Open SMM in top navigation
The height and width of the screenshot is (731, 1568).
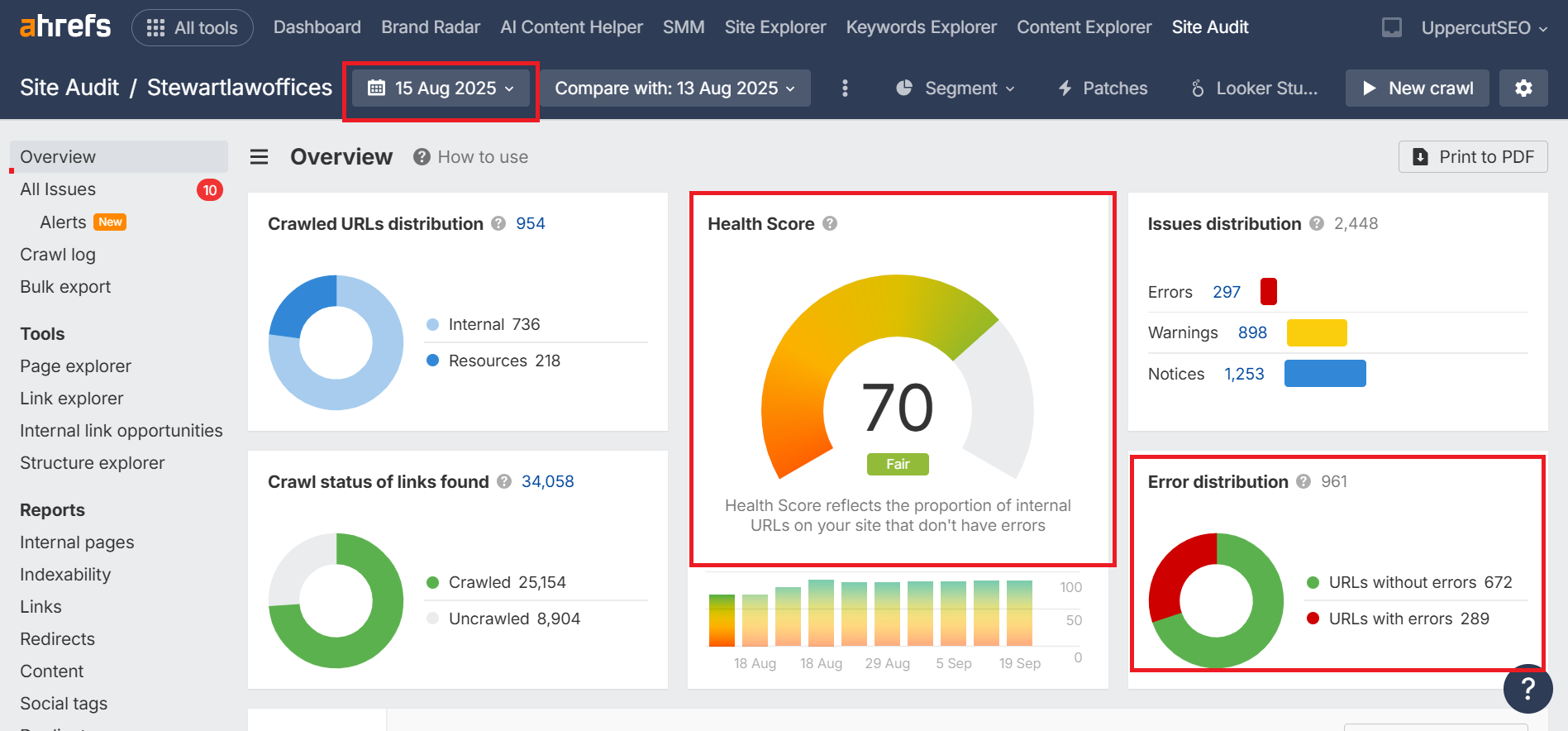tap(684, 27)
